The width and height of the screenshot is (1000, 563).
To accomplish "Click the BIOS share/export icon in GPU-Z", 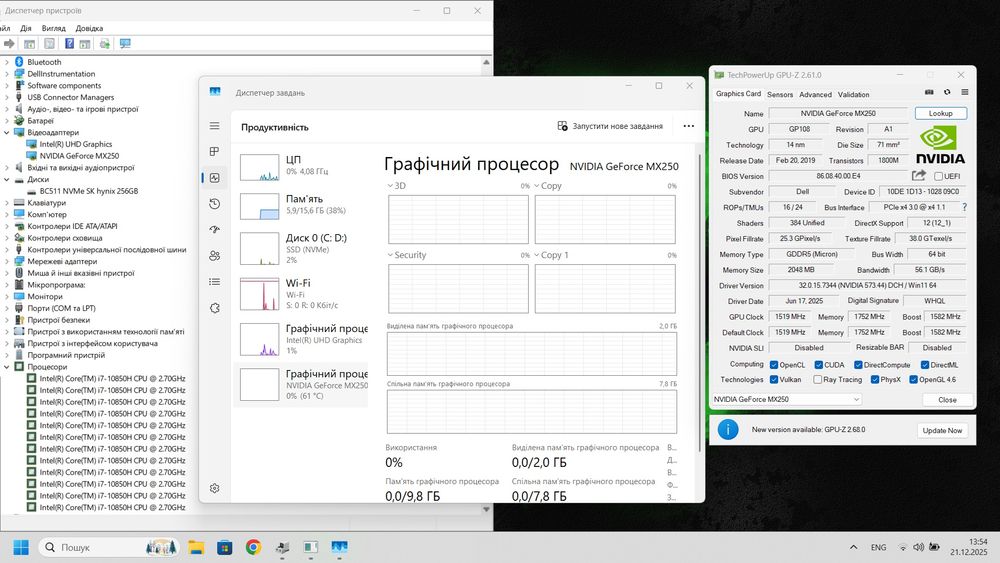I will [x=918, y=175].
